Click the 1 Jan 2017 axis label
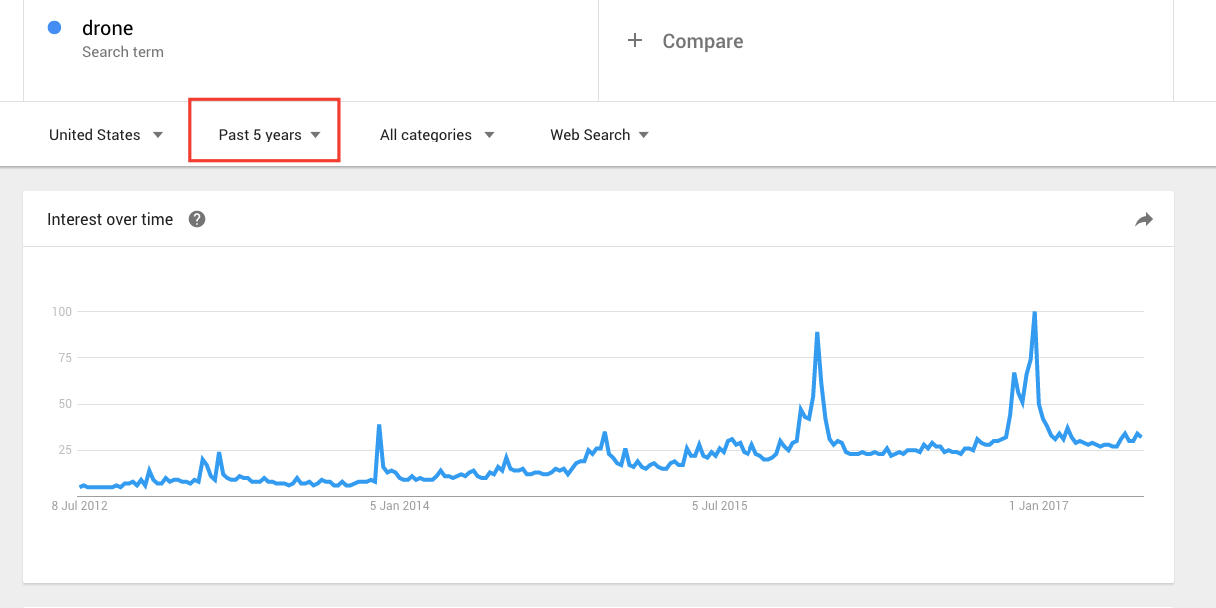The image size is (1216, 608). point(1039,506)
